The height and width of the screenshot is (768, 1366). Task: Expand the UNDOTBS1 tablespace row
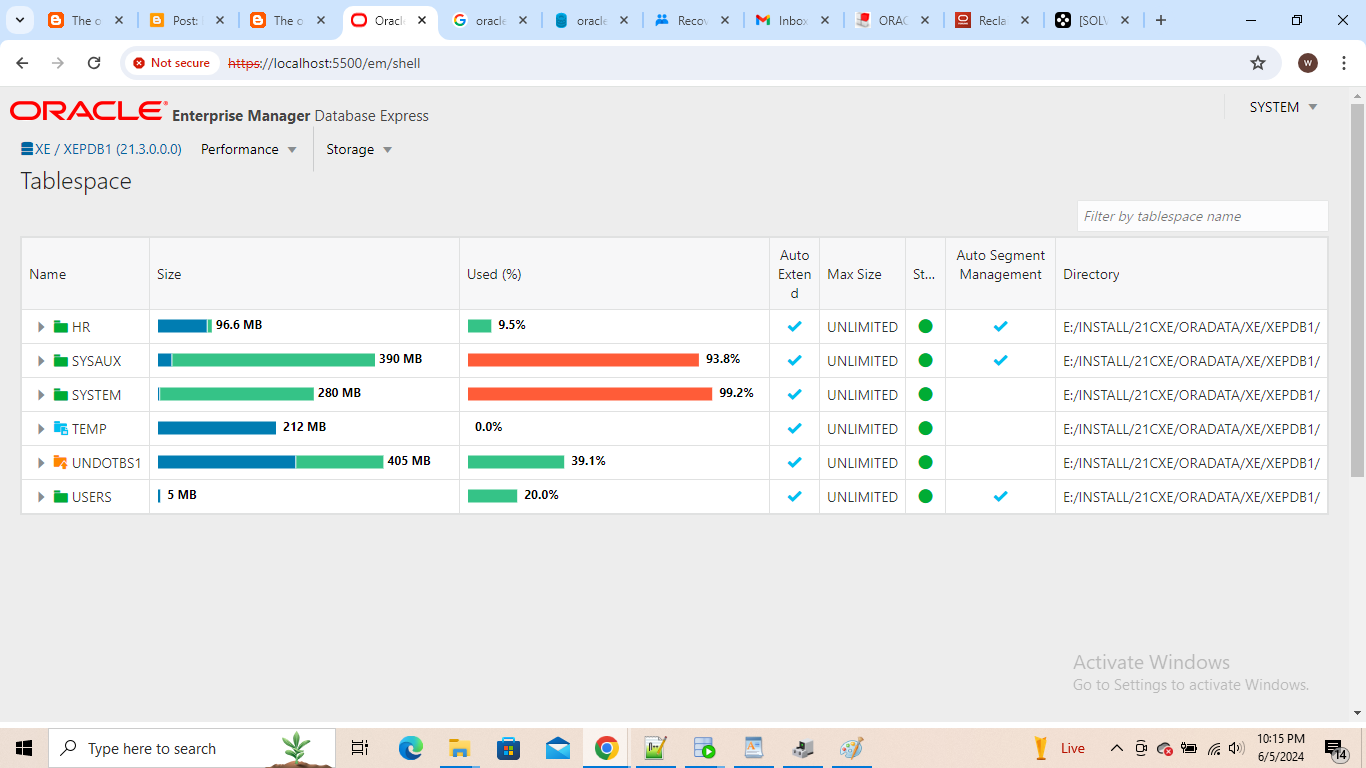pyautogui.click(x=41, y=463)
